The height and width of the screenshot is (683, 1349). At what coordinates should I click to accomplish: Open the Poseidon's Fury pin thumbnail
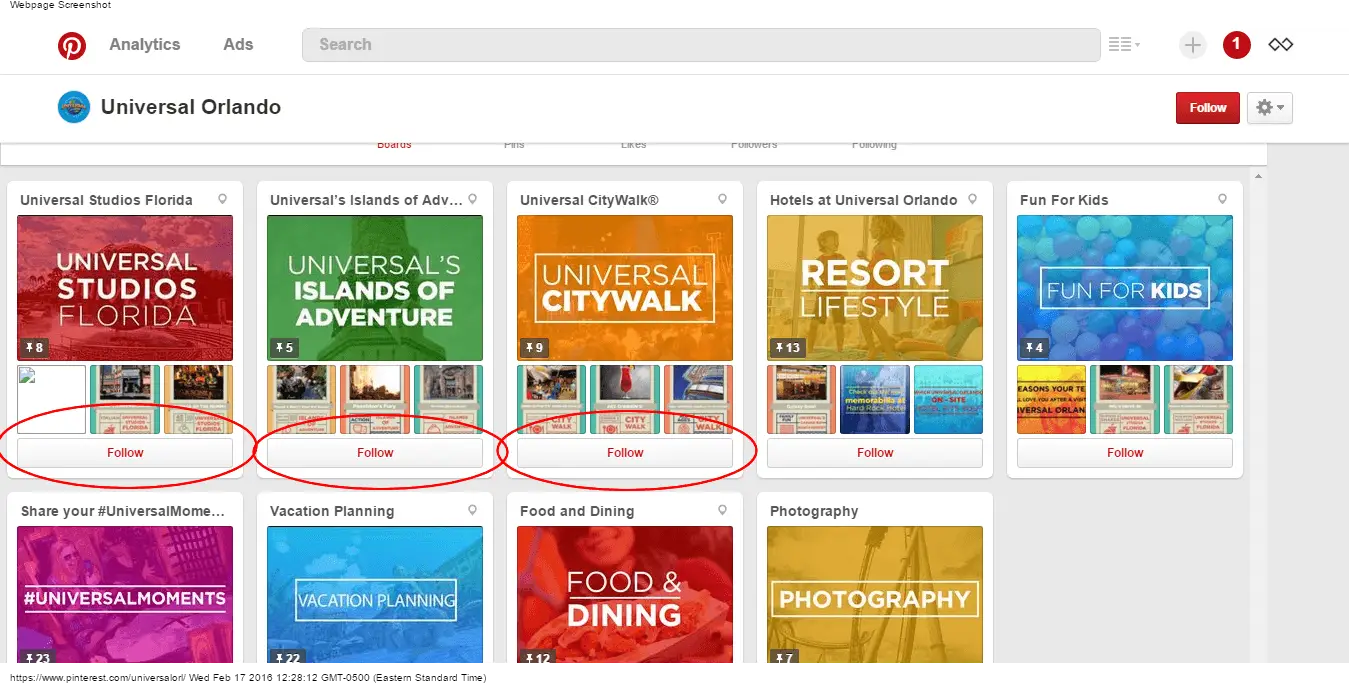pos(375,400)
